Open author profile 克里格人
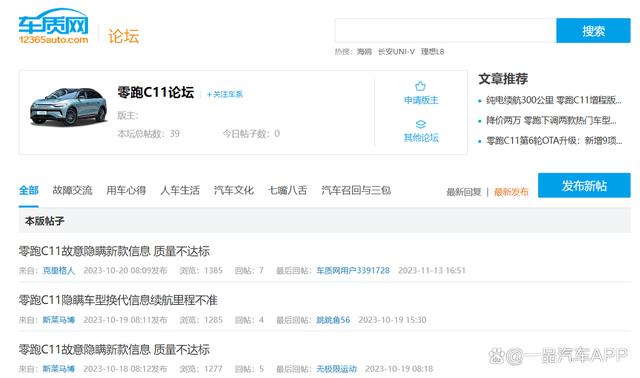Image resolution: width=640 pixels, height=378 pixels. click(x=59, y=270)
